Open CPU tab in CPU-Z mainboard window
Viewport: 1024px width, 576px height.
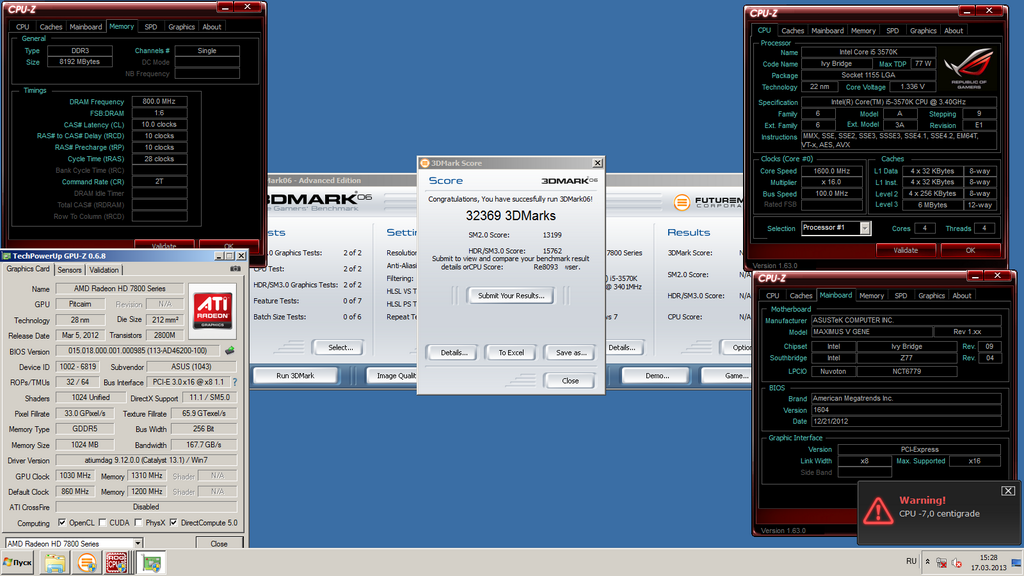773,296
